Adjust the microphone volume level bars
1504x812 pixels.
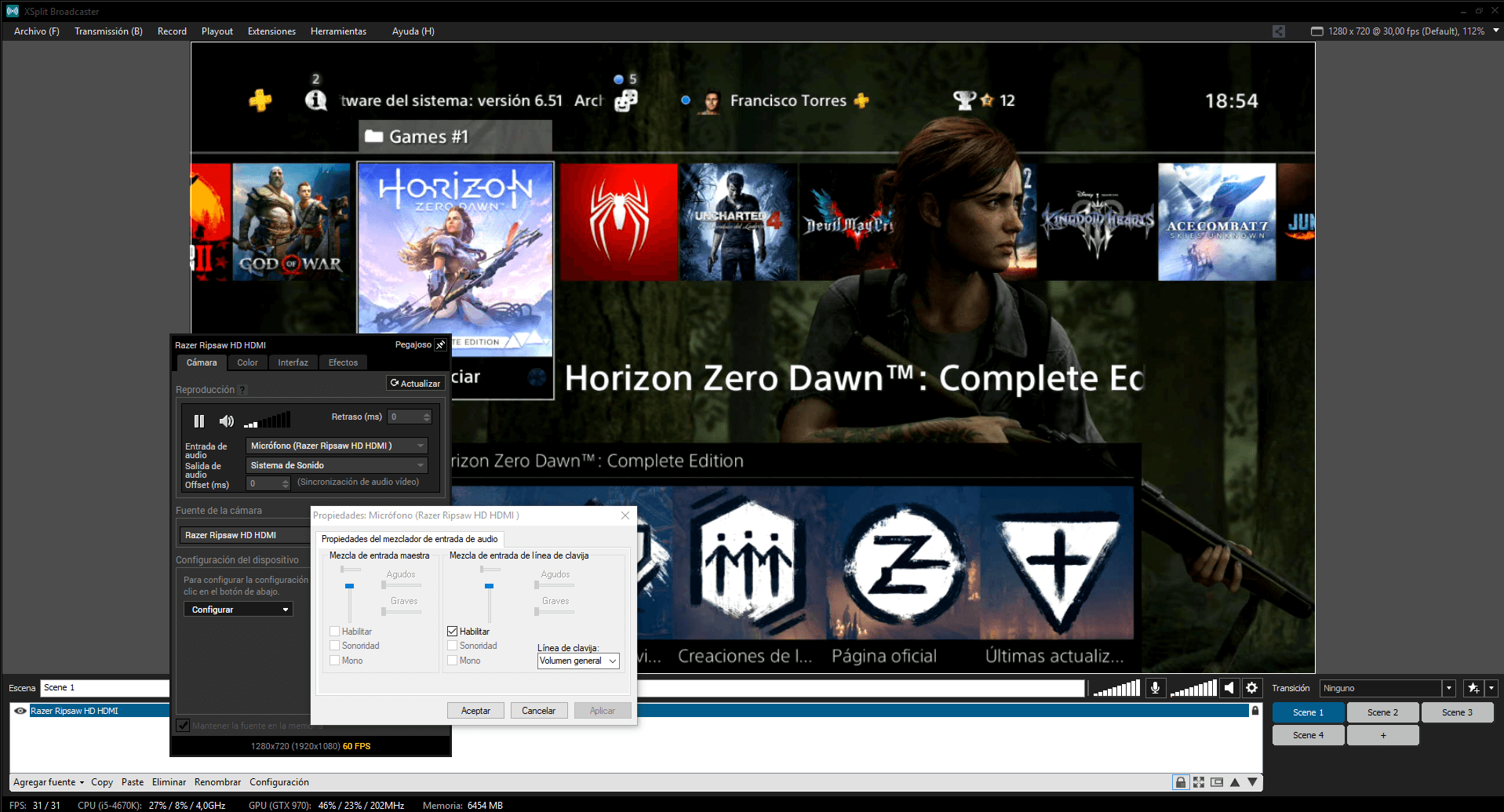point(1116,688)
